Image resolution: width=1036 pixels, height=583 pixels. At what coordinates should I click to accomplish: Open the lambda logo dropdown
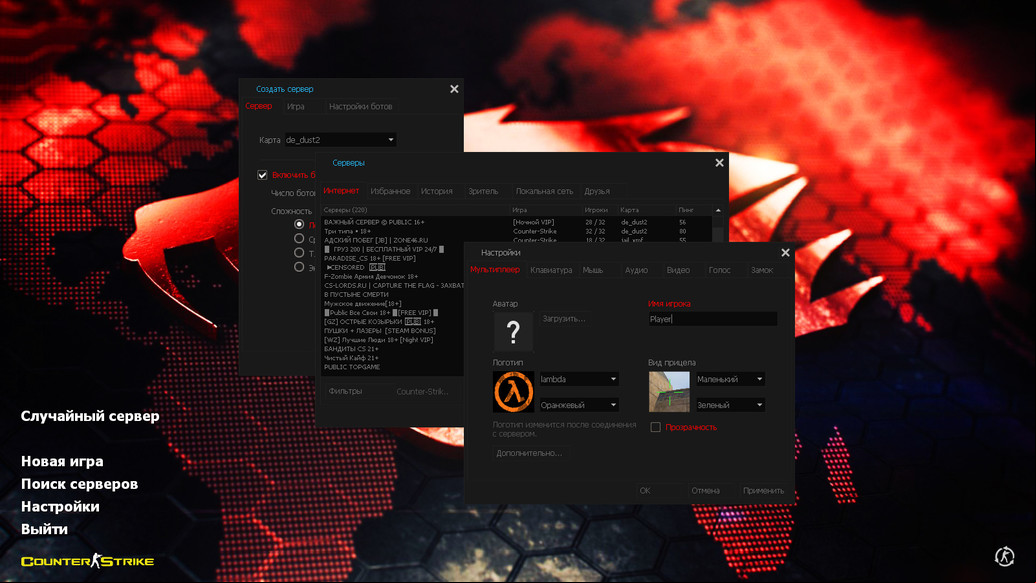579,379
